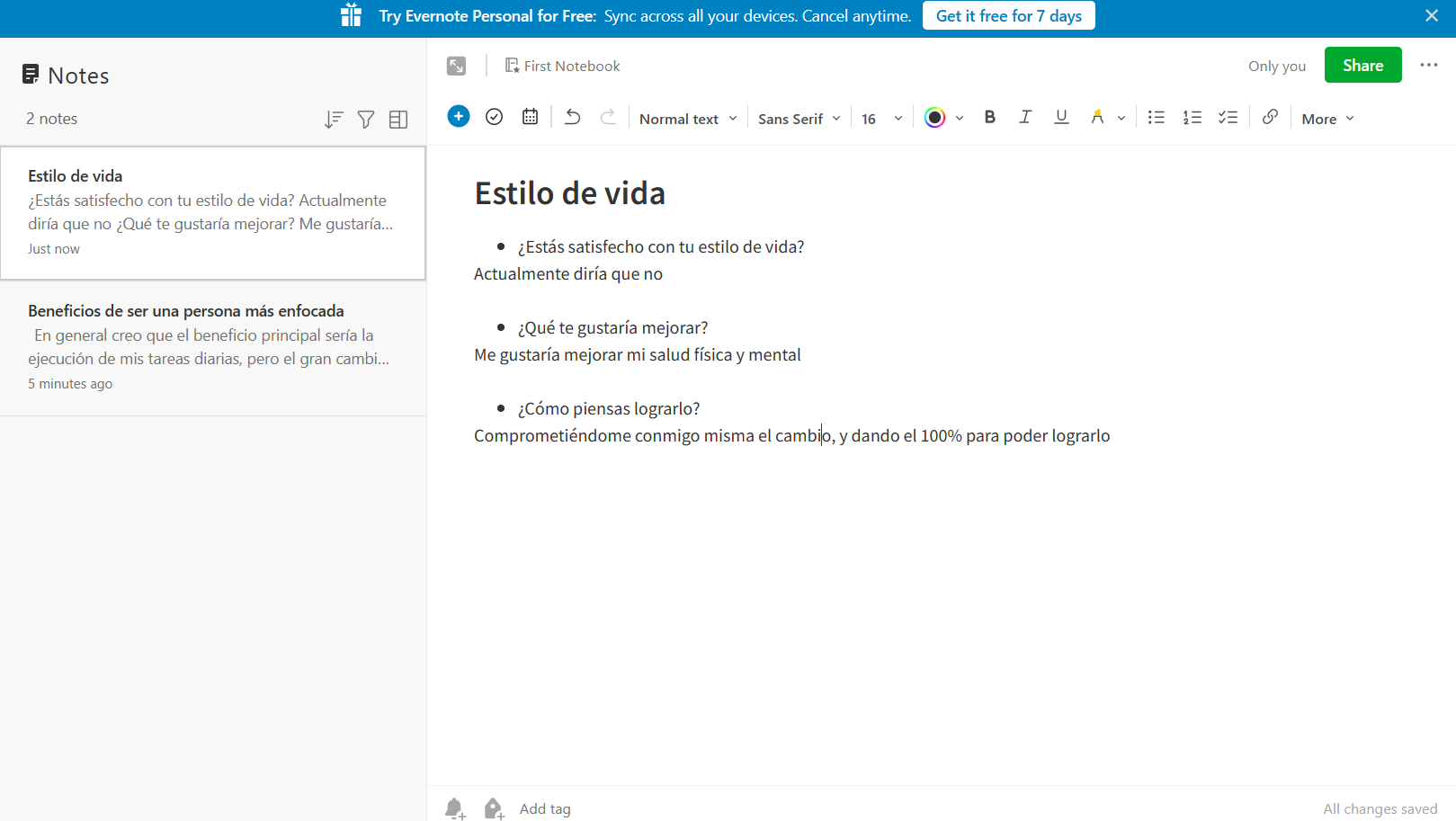Toggle bold formatting
Image resolution: width=1456 pixels, height=821 pixels.
point(989,117)
